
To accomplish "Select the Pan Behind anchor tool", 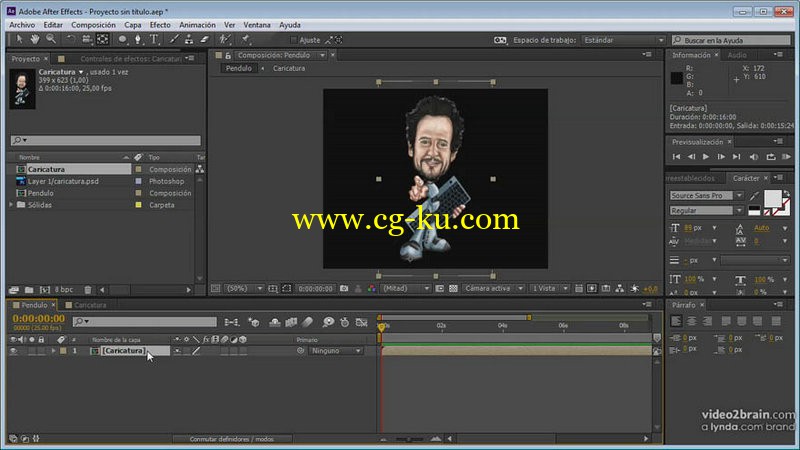I will click(x=103, y=39).
